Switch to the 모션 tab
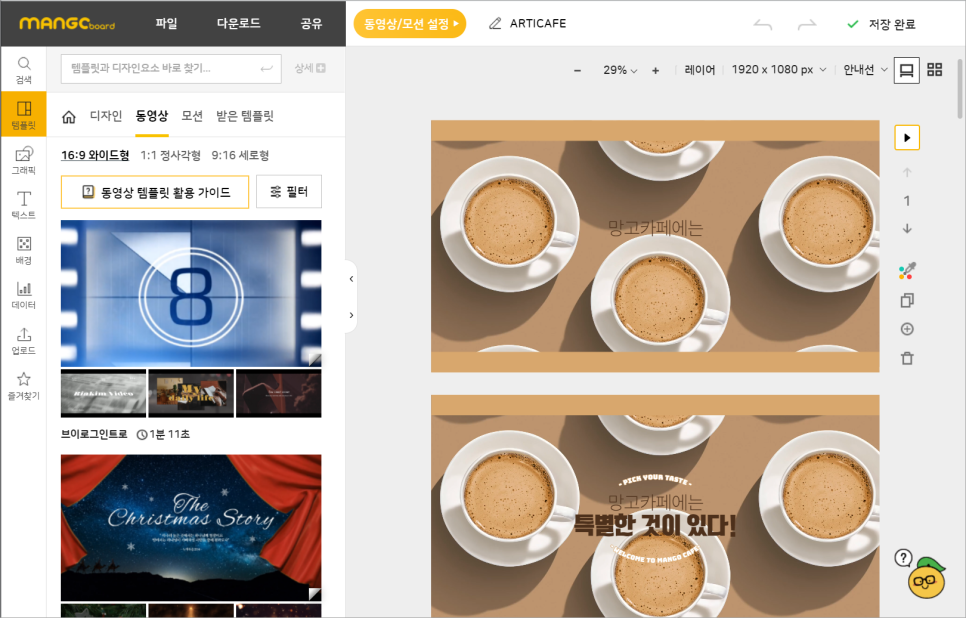The height and width of the screenshot is (618, 966). [x=192, y=116]
